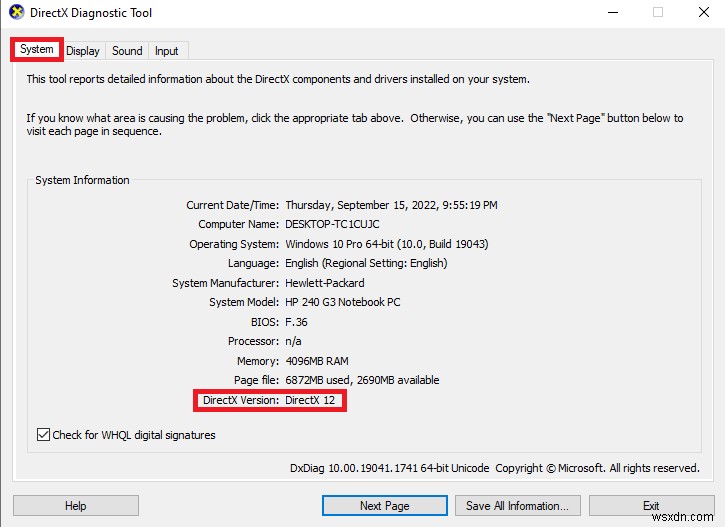
Task: Minimize the DirectX Diagnostic Tool window
Action: 613,12
